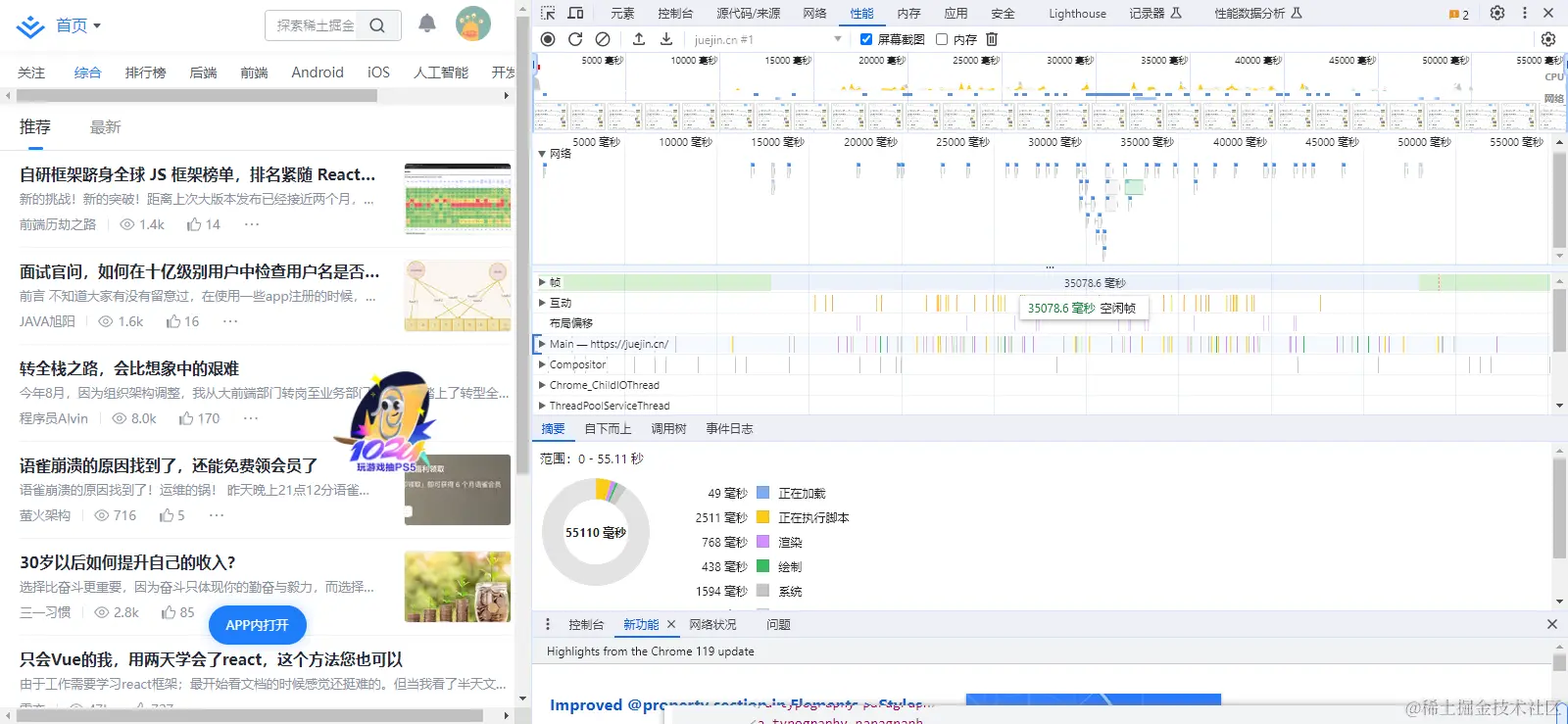Open more options for the 语雀崩溃 article

click(x=217, y=515)
